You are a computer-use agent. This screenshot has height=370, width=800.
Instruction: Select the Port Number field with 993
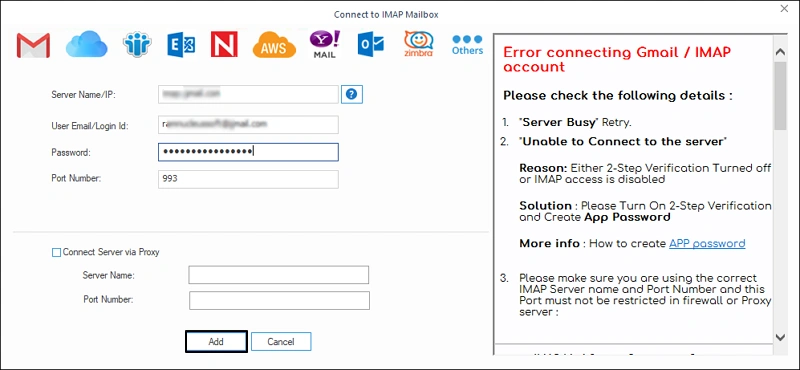pyautogui.click(x=248, y=179)
